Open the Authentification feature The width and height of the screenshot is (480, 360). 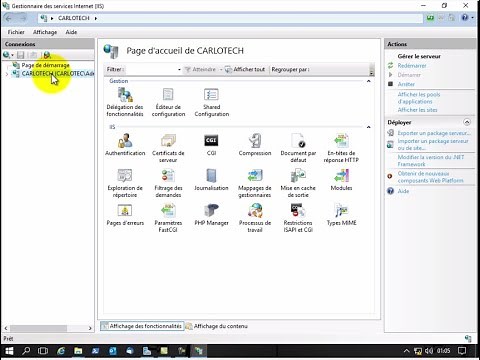(125, 145)
